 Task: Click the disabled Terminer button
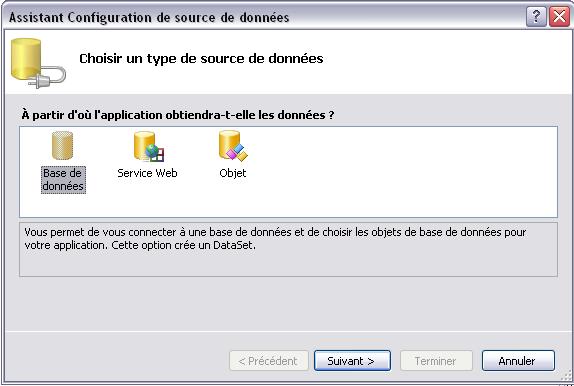coord(436,361)
